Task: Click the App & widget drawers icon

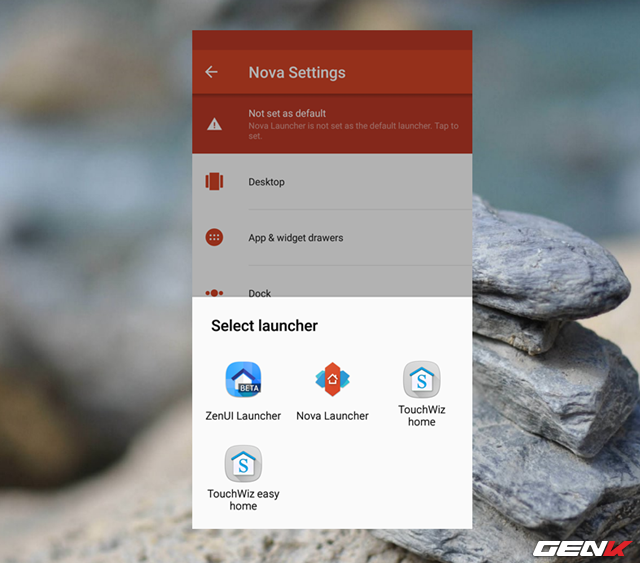Action: pos(214,238)
